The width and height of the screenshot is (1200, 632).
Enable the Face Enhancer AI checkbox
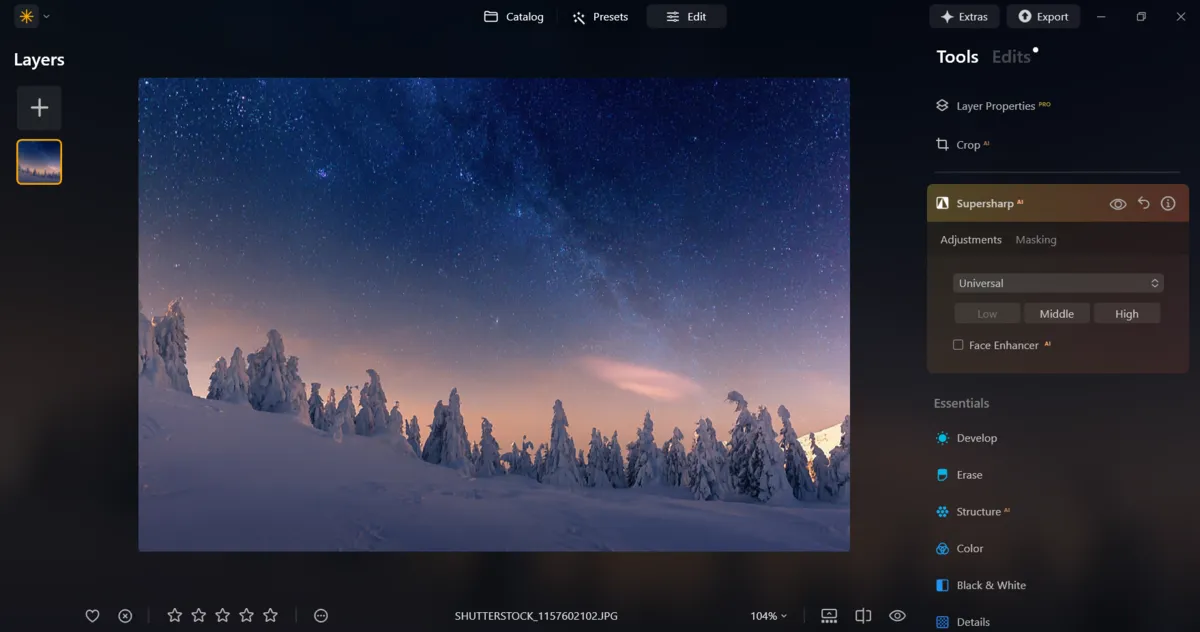957,344
